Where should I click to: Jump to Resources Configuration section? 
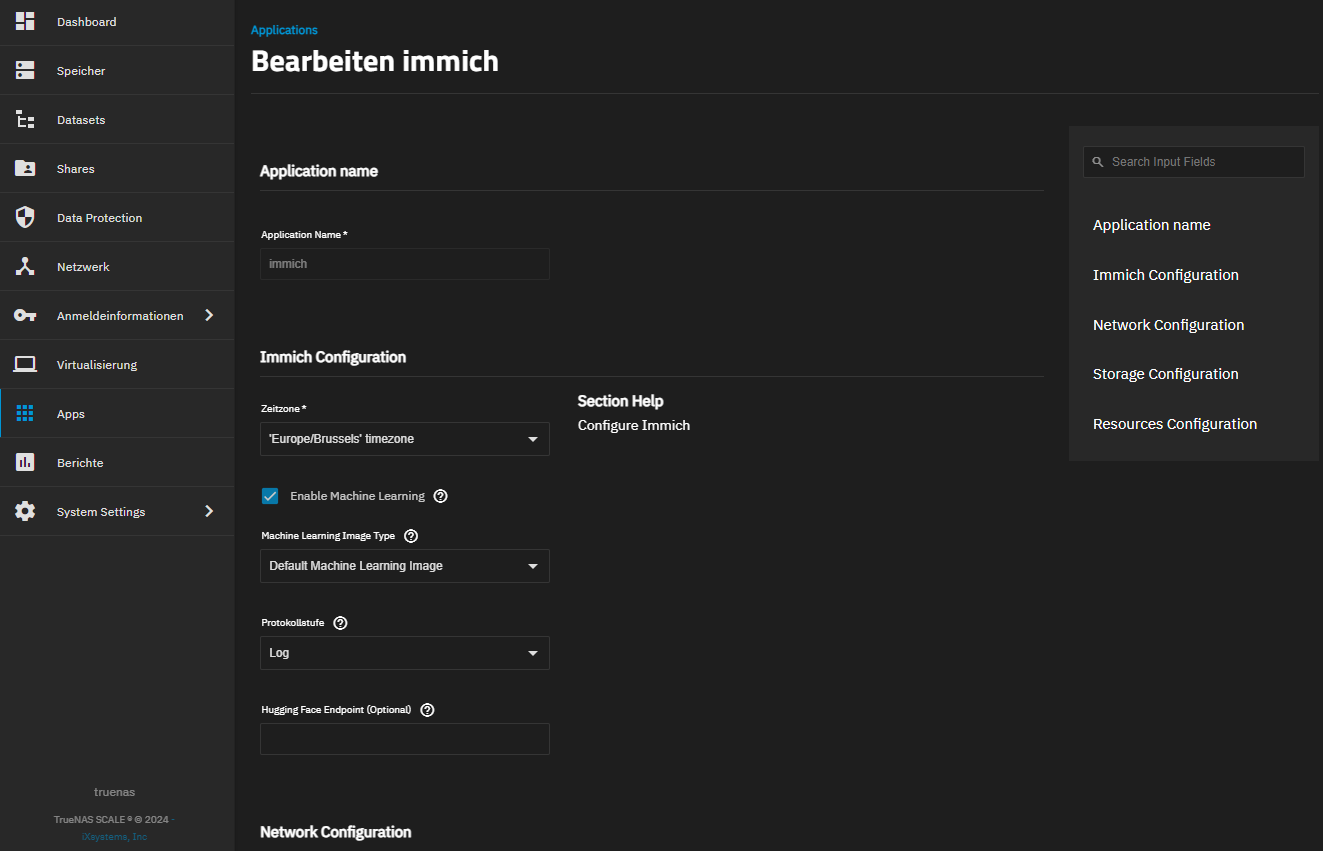click(1174, 424)
